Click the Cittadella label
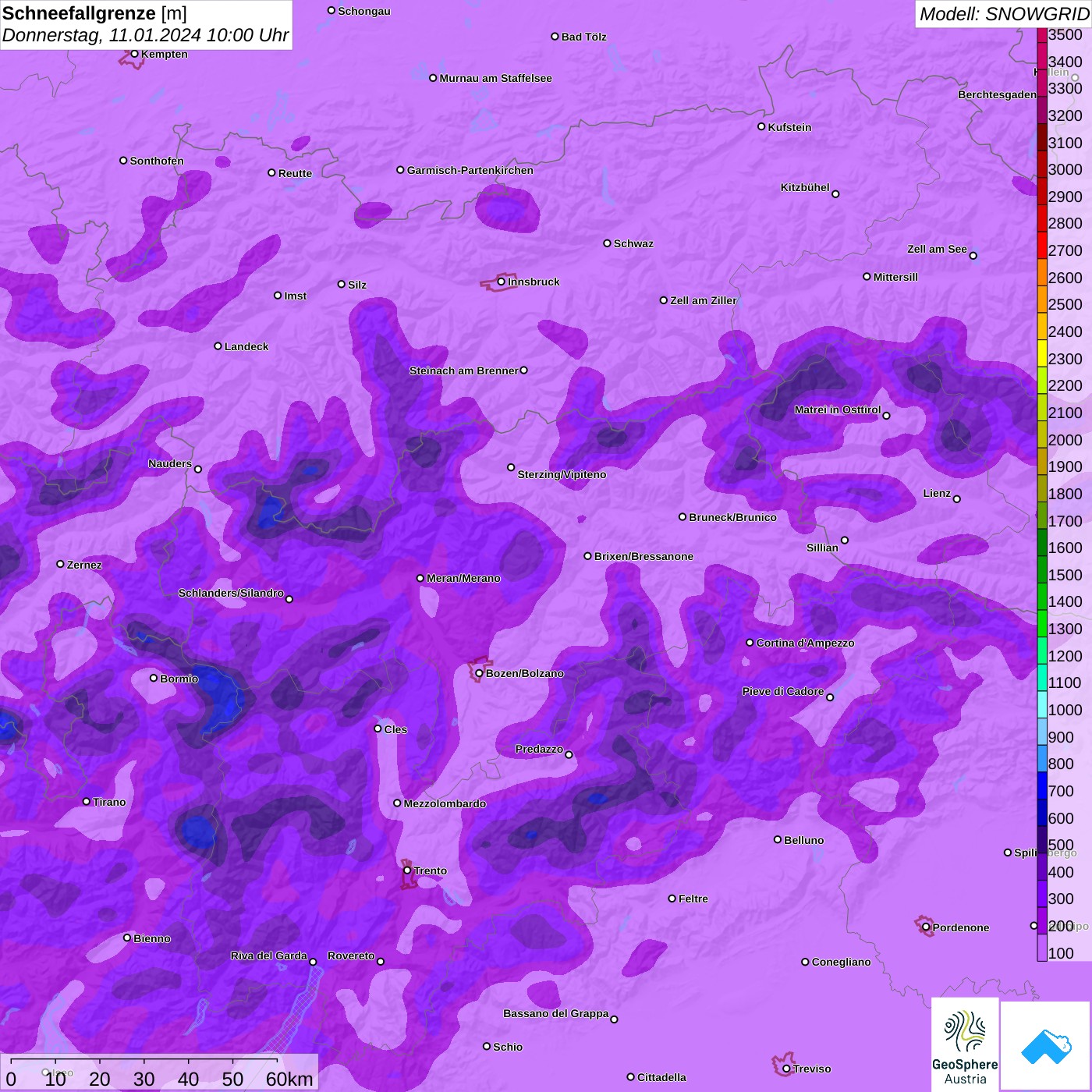This screenshot has height=1092, width=1092. [661, 1077]
